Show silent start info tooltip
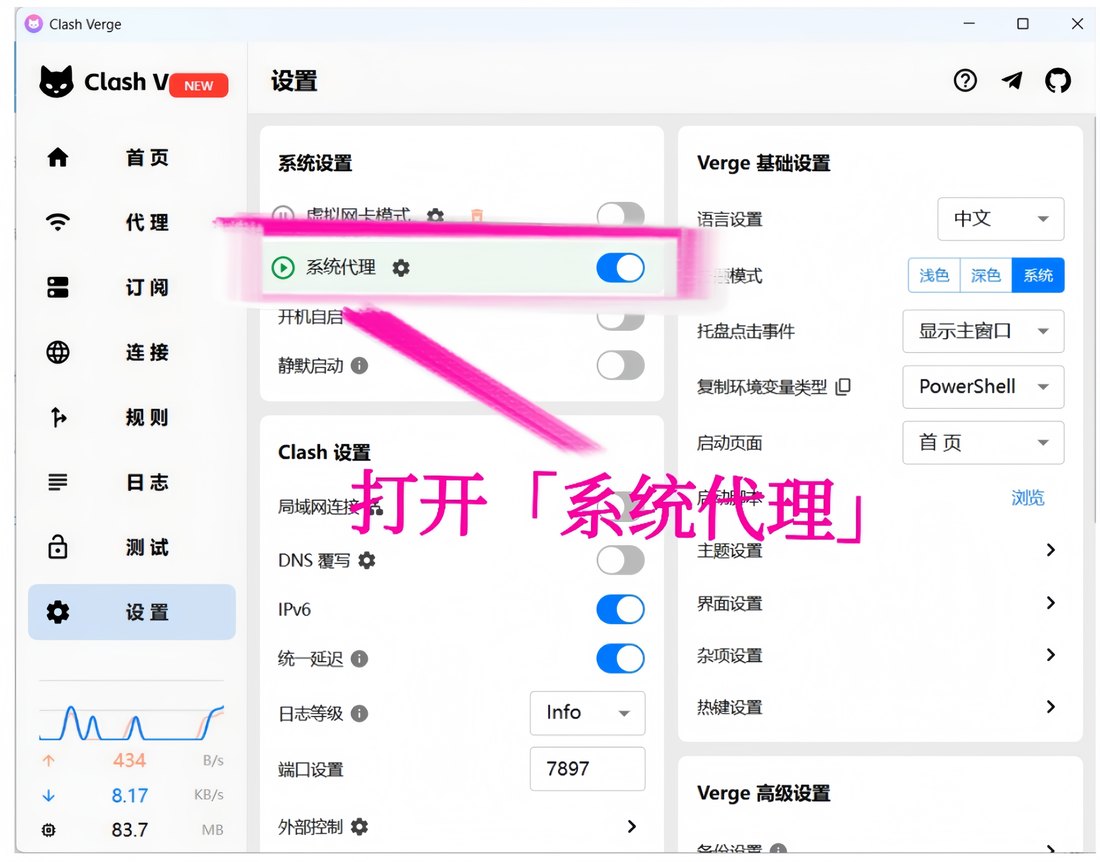 coord(359,365)
